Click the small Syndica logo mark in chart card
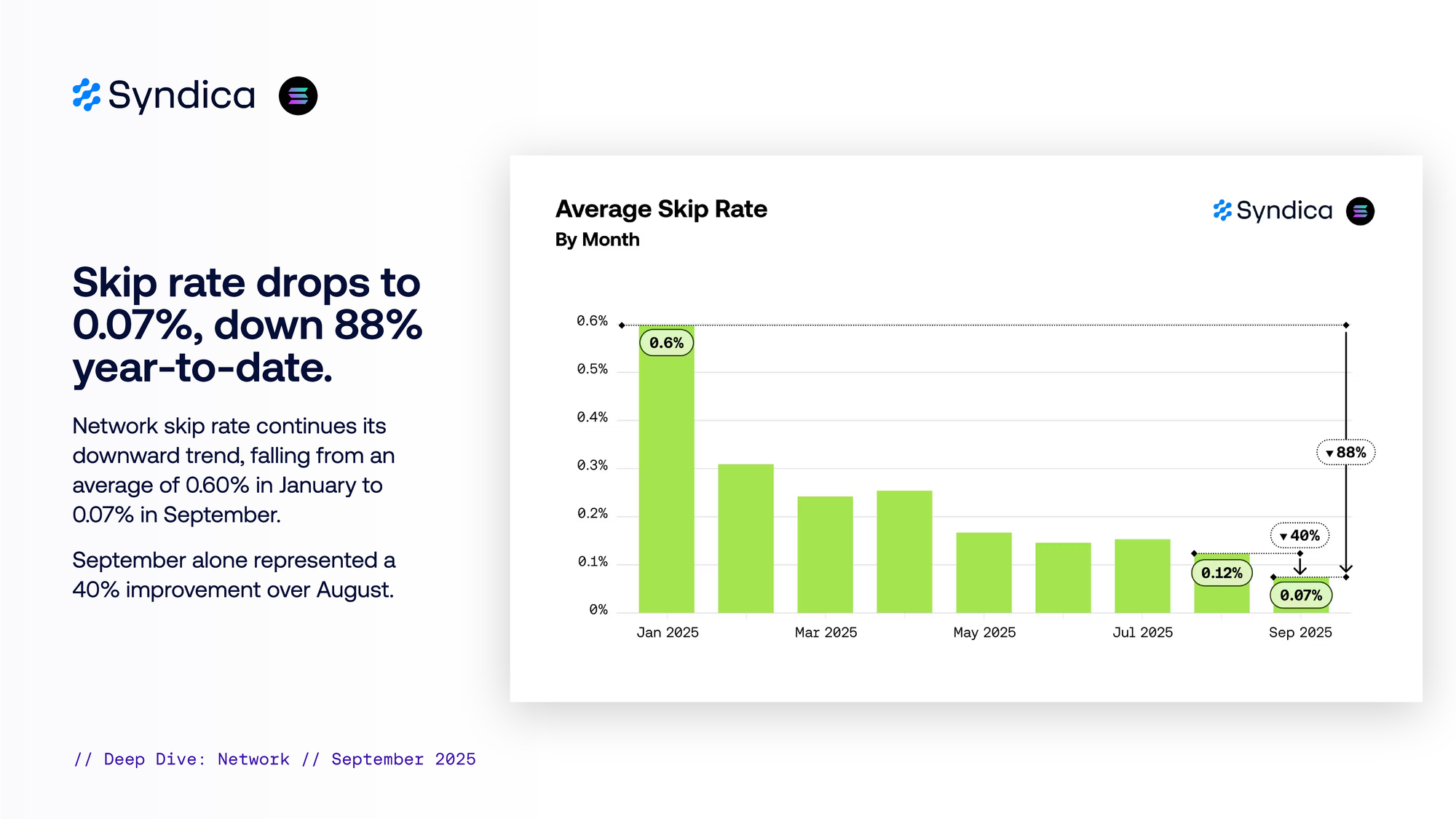This screenshot has height=819, width=1456. 1222,210
